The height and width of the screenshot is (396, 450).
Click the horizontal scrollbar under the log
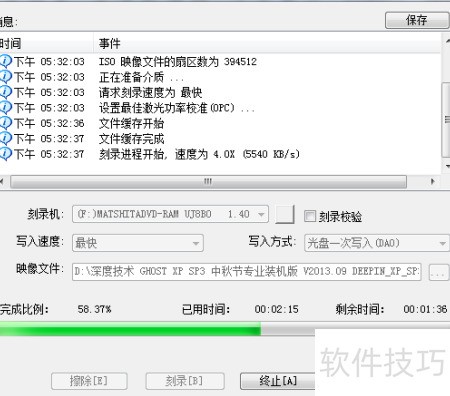pos(208,182)
